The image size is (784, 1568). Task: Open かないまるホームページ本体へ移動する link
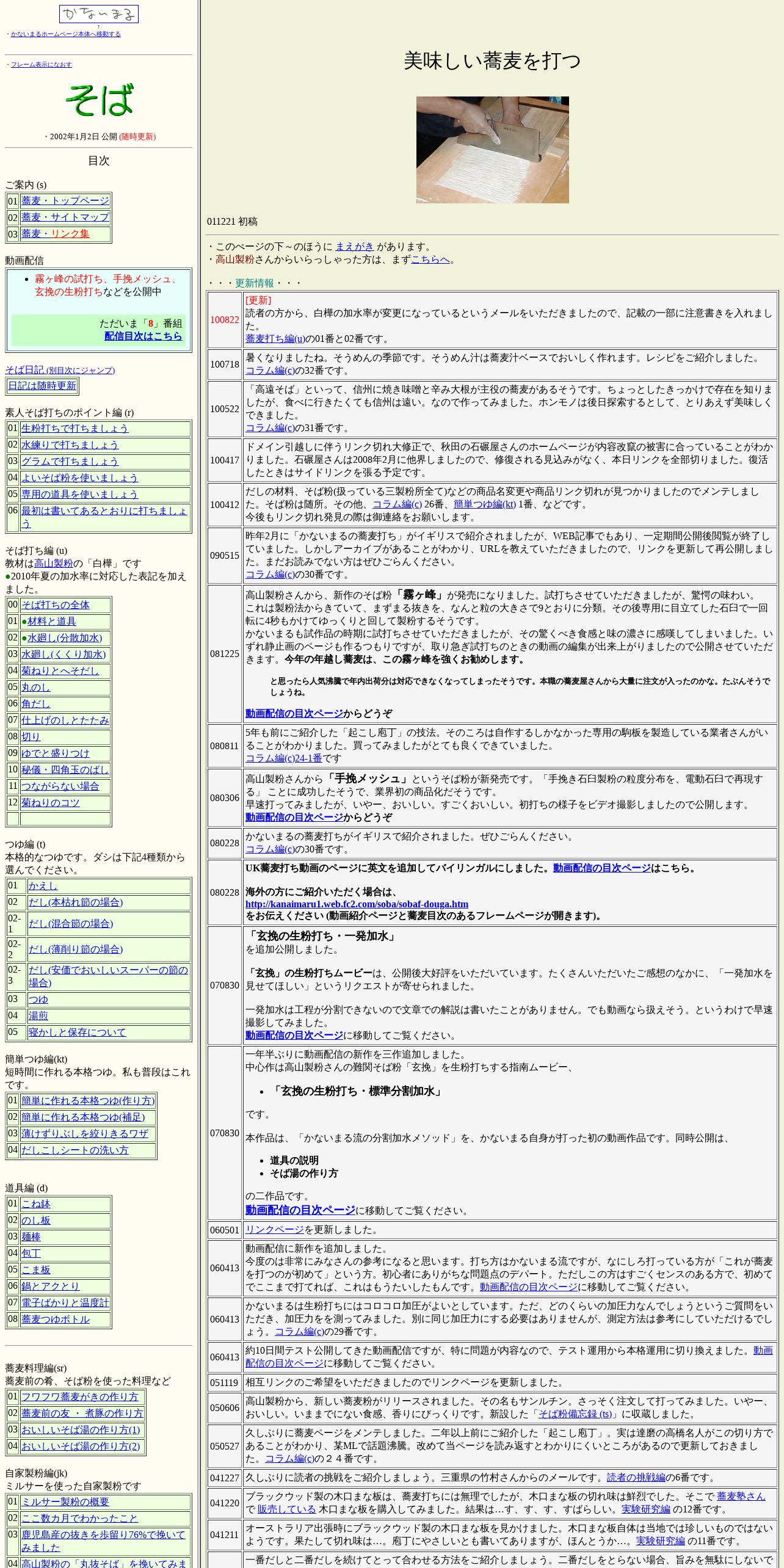pos(65,34)
